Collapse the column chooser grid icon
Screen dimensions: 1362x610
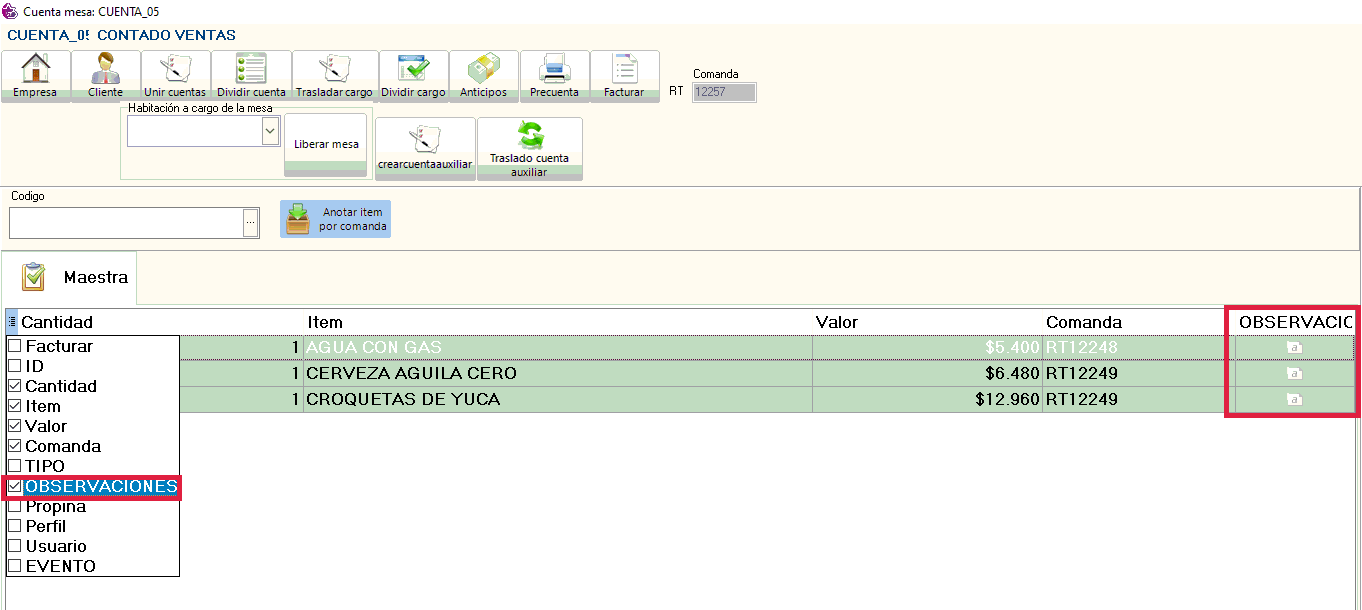[x=12, y=322]
